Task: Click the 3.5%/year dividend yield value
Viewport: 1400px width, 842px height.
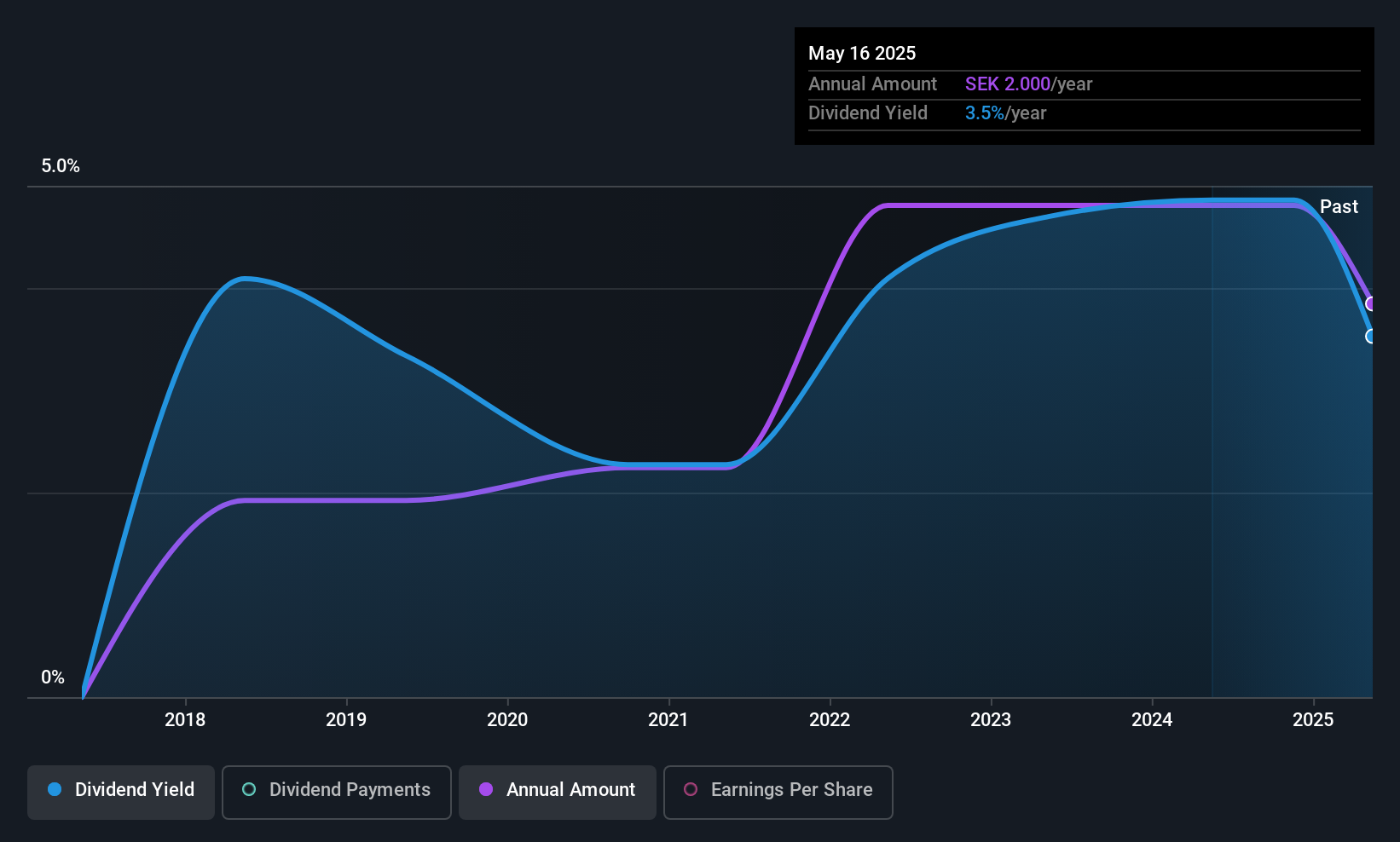Action: [x=1005, y=112]
